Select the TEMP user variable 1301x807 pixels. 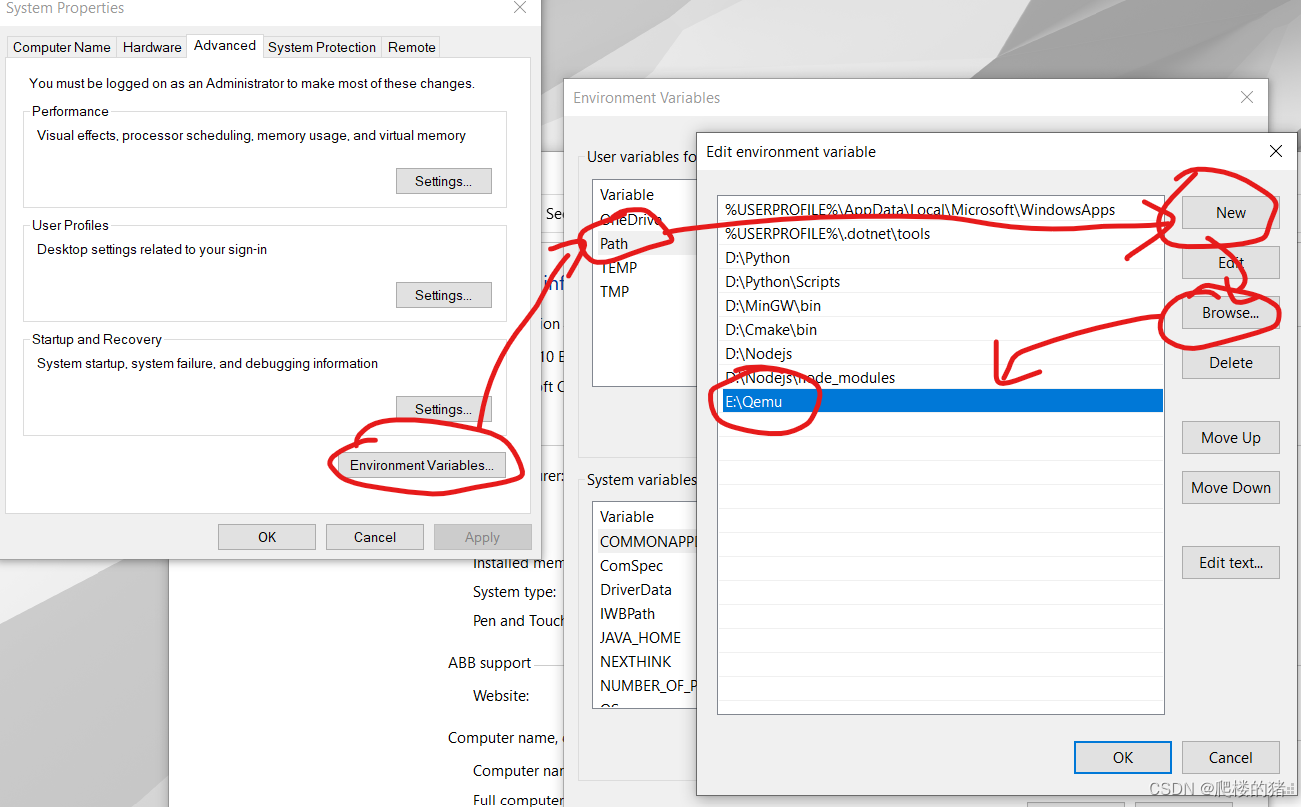click(x=644, y=267)
